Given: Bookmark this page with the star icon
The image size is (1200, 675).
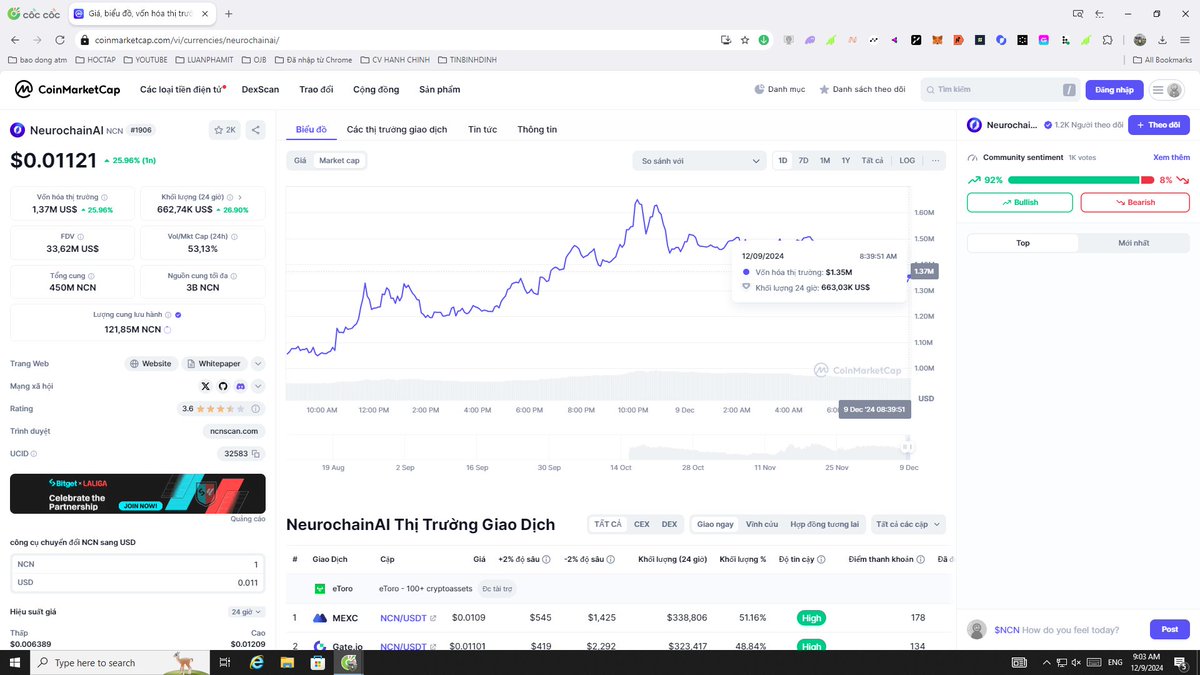Looking at the screenshot, I should tap(745, 40).
